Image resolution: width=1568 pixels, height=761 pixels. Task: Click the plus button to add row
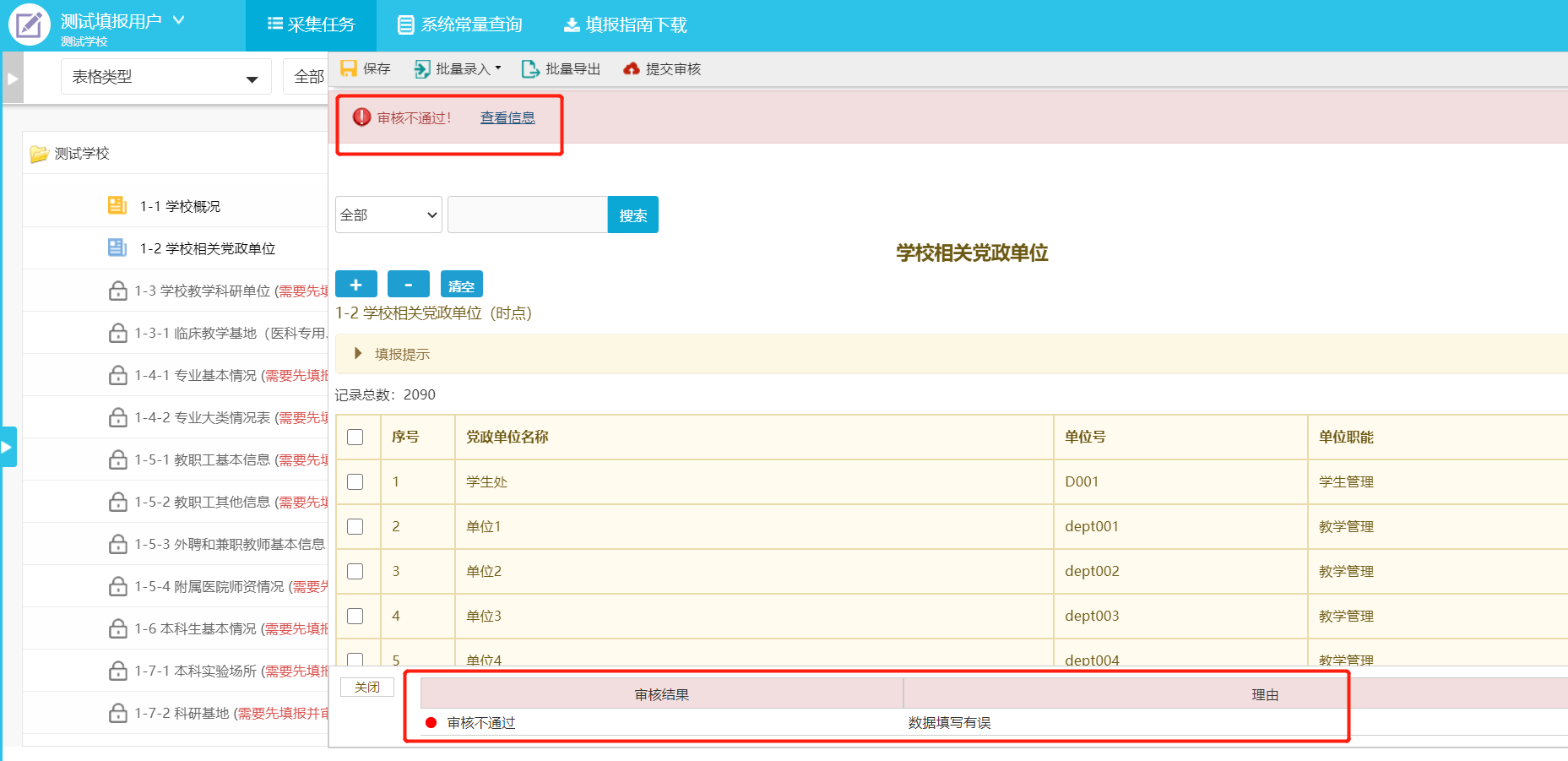click(355, 285)
